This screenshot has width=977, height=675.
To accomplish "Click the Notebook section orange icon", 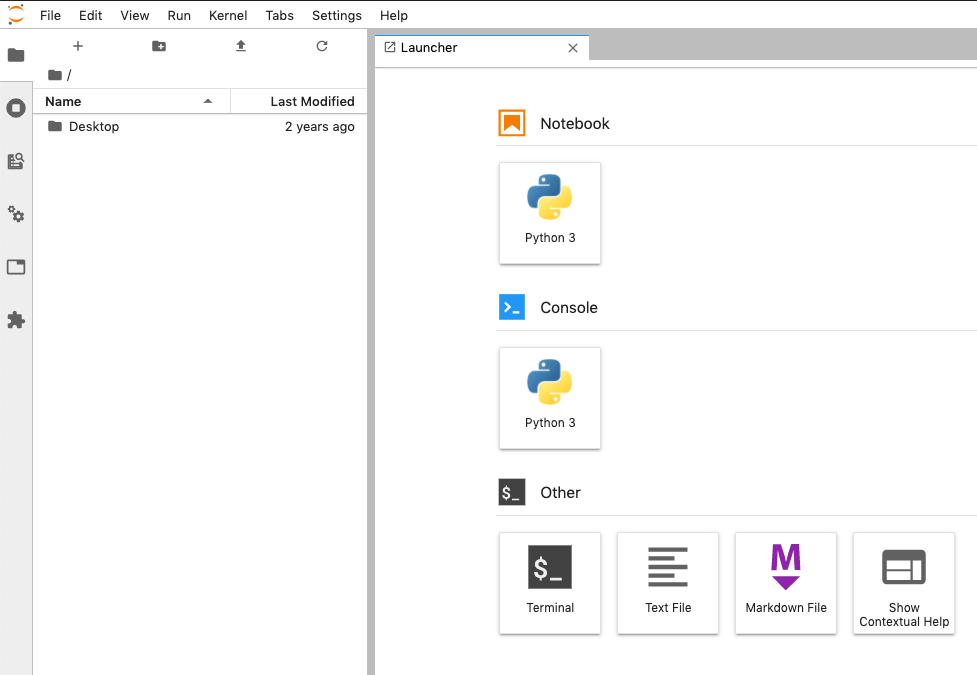I will [512, 123].
